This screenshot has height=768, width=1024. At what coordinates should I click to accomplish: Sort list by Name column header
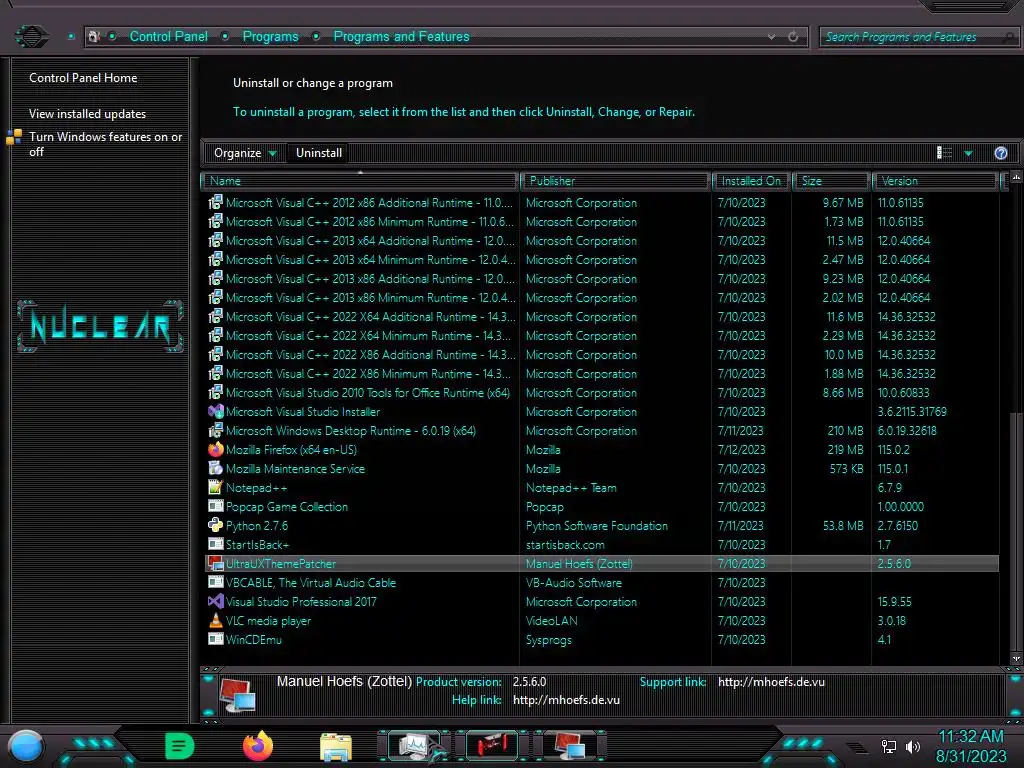coord(360,181)
